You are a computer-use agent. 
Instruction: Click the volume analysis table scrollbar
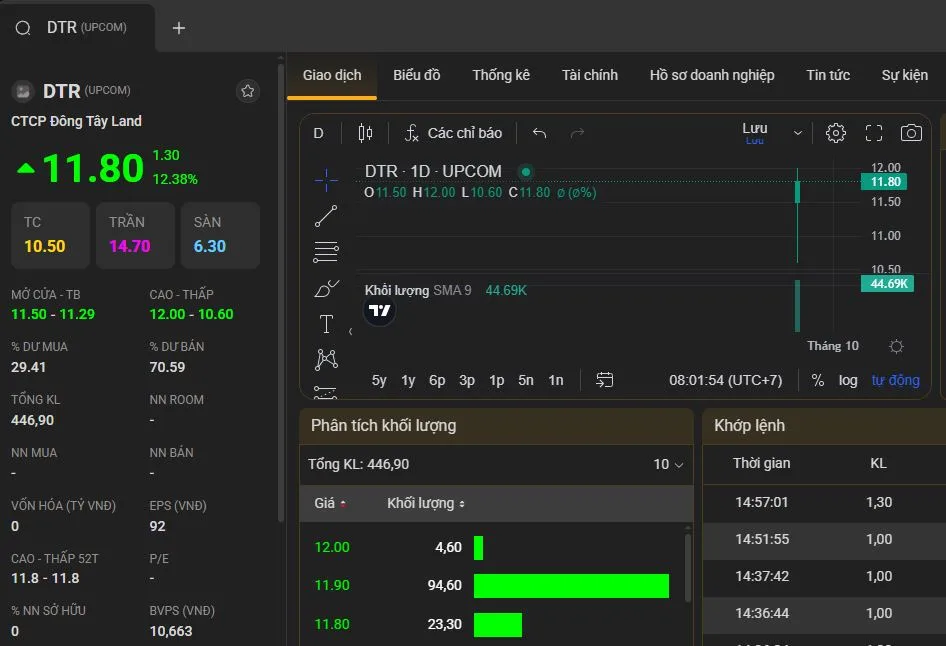click(x=688, y=567)
